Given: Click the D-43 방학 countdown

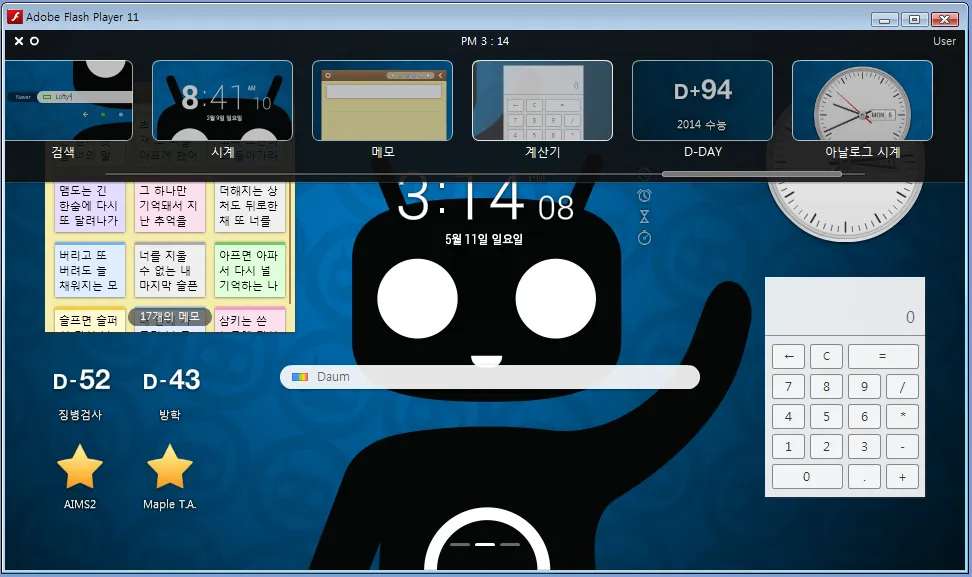Looking at the screenshot, I should click(x=170, y=394).
